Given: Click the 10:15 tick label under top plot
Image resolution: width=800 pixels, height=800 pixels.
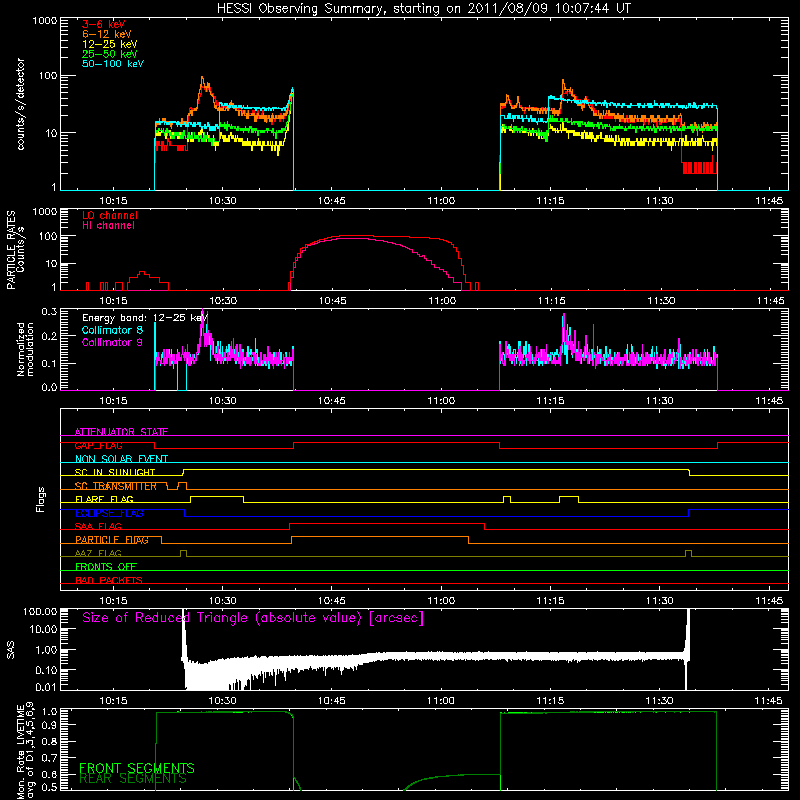Looking at the screenshot, I should point(113,201).
